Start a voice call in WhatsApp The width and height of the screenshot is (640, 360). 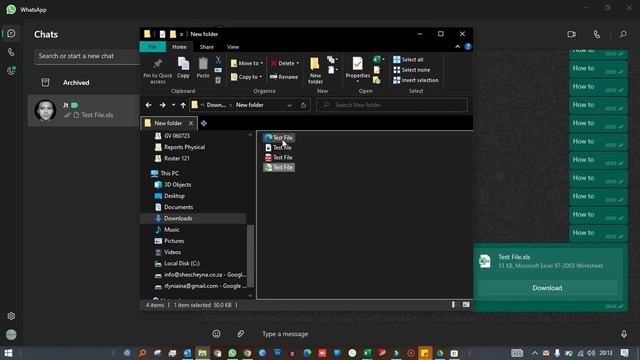[x=597, y=34]
